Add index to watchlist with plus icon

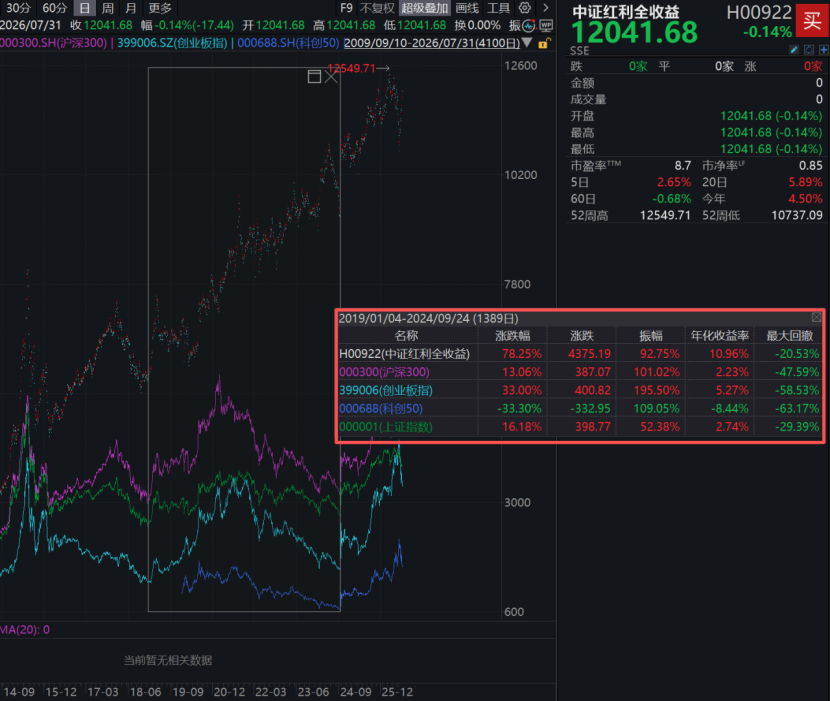click(x=824, y=50)
